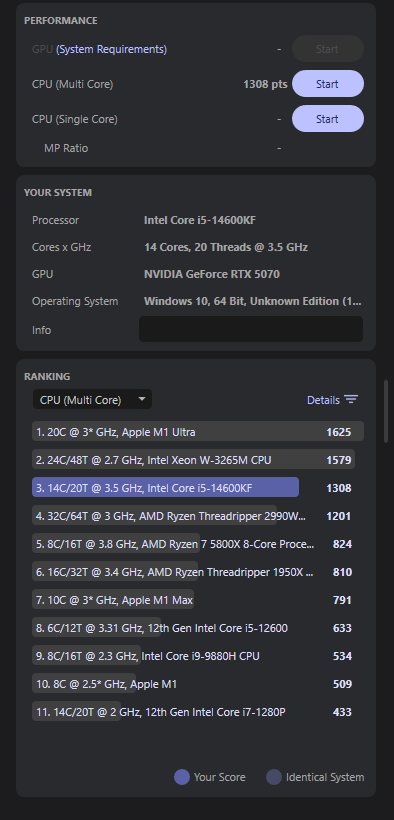Image resolution: width=394 pixels, height=820 pixels.
Task: Select the Core i9-9880H ranking entry
Action: pyautogui.click(x=198, y=656)
